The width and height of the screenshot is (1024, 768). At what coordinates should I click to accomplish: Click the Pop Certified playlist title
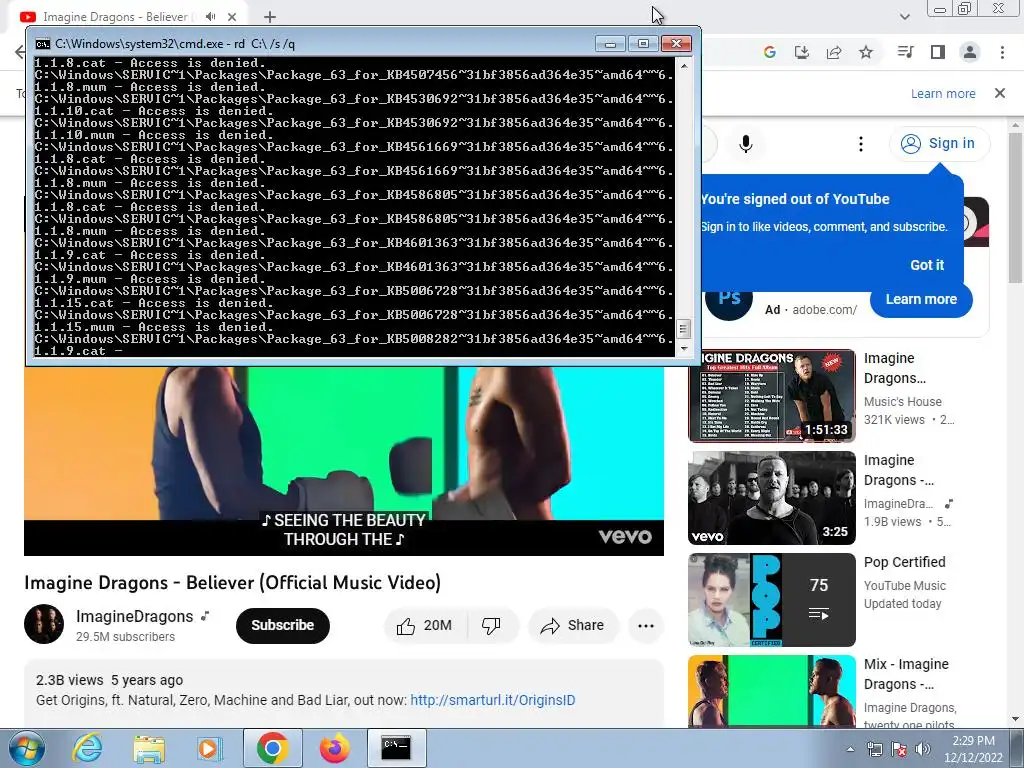tap(904, 562)
